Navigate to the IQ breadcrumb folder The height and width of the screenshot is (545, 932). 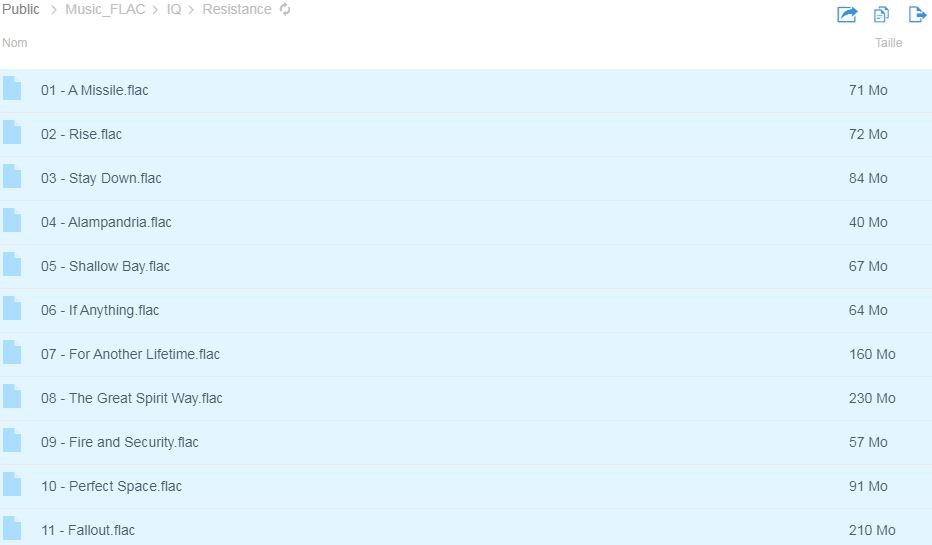(174, 10)
